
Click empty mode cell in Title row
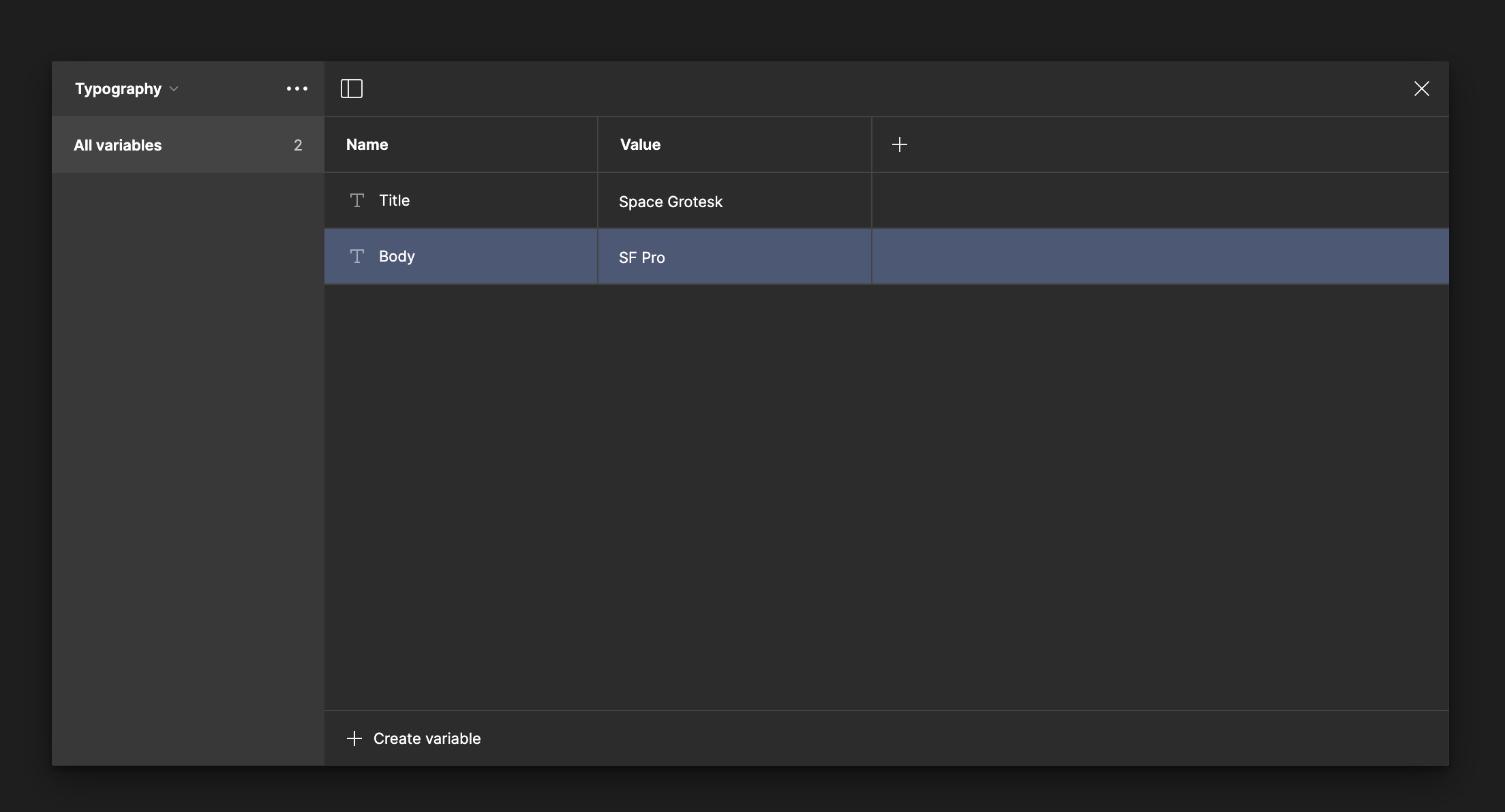[1159, 200]
